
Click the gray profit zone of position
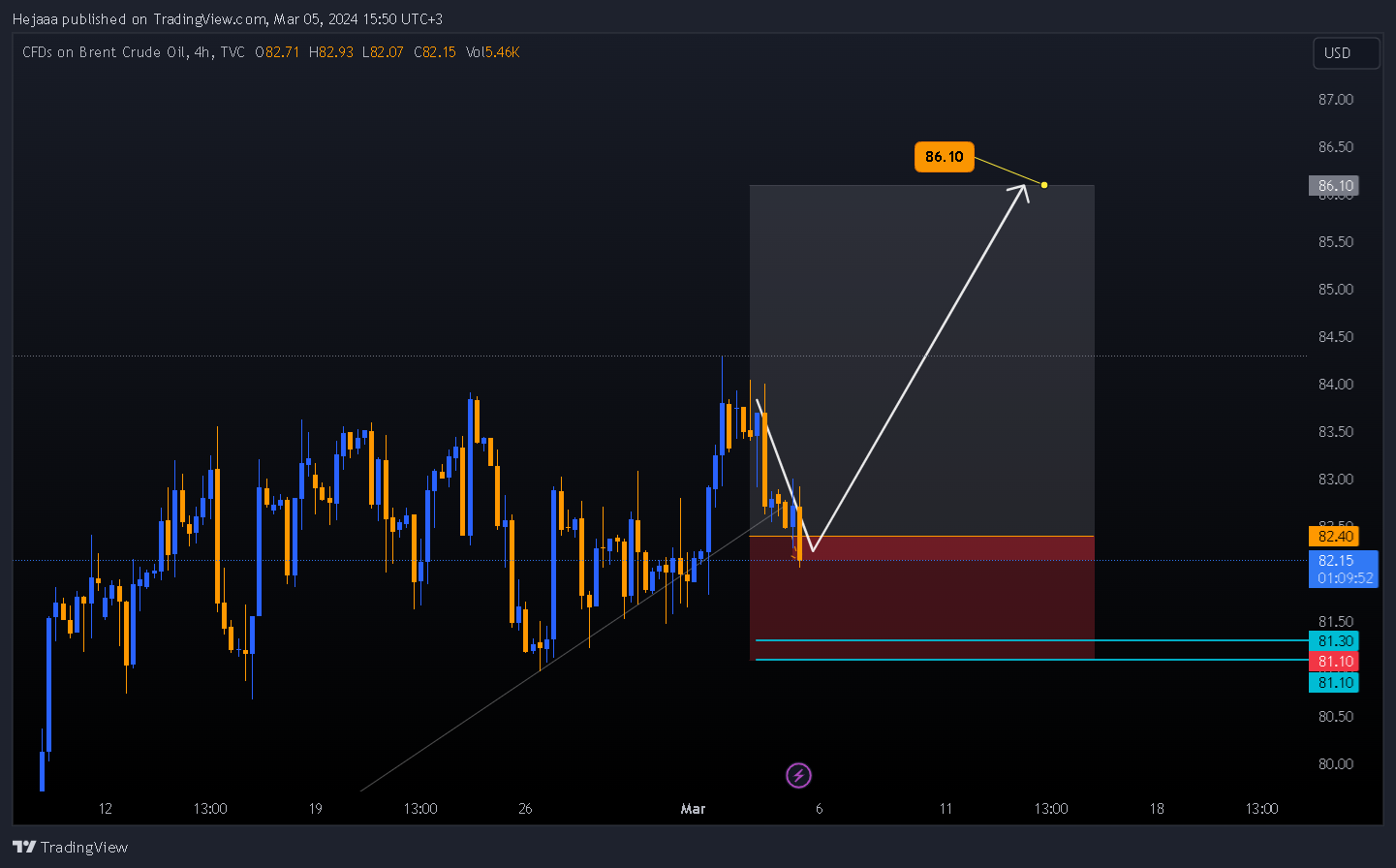921,360
